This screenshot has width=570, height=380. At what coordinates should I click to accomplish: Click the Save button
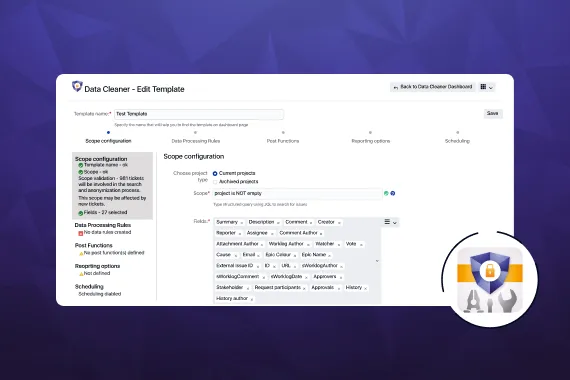point(493,113)
